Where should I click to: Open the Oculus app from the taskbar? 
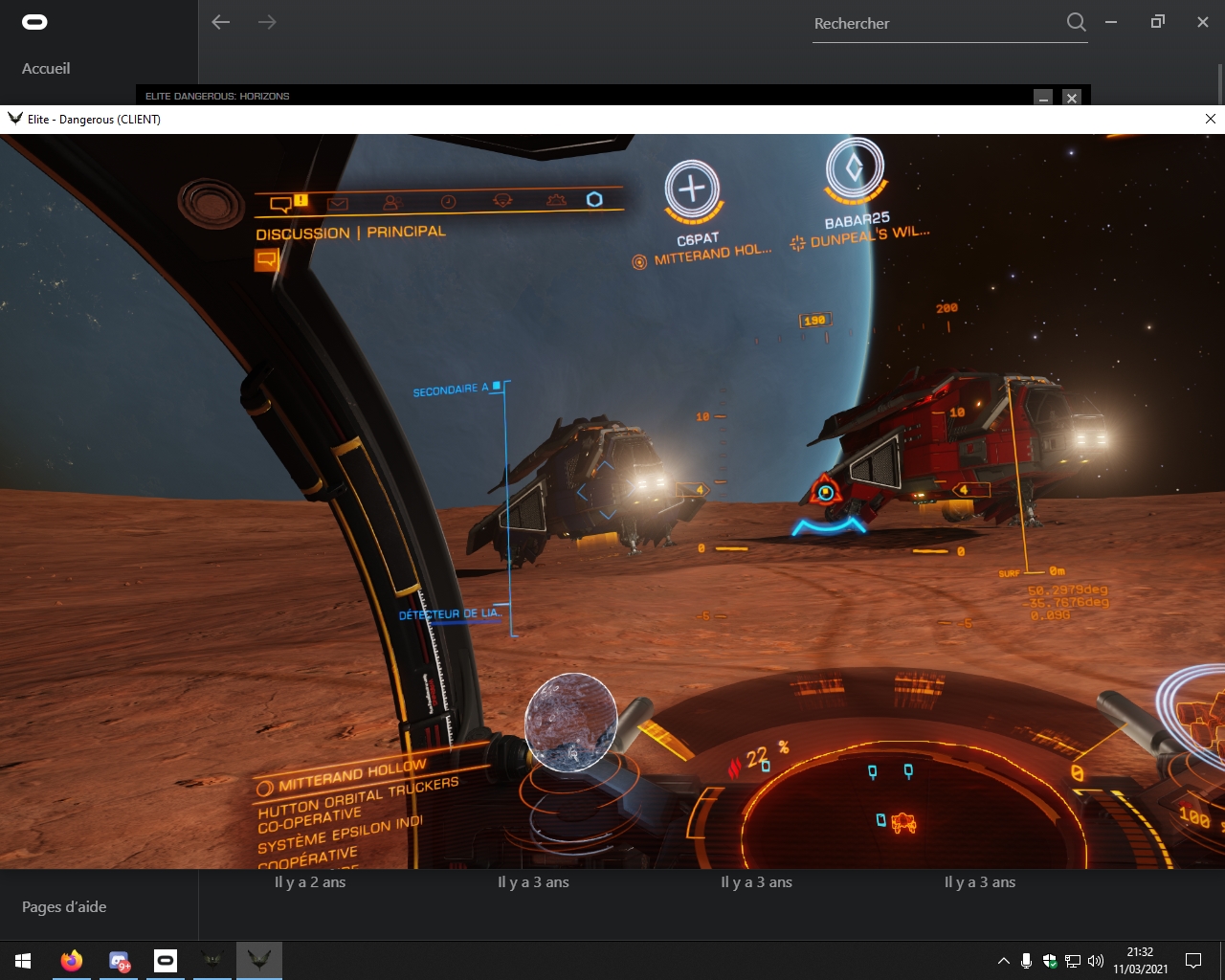click(x=166, y=961)
